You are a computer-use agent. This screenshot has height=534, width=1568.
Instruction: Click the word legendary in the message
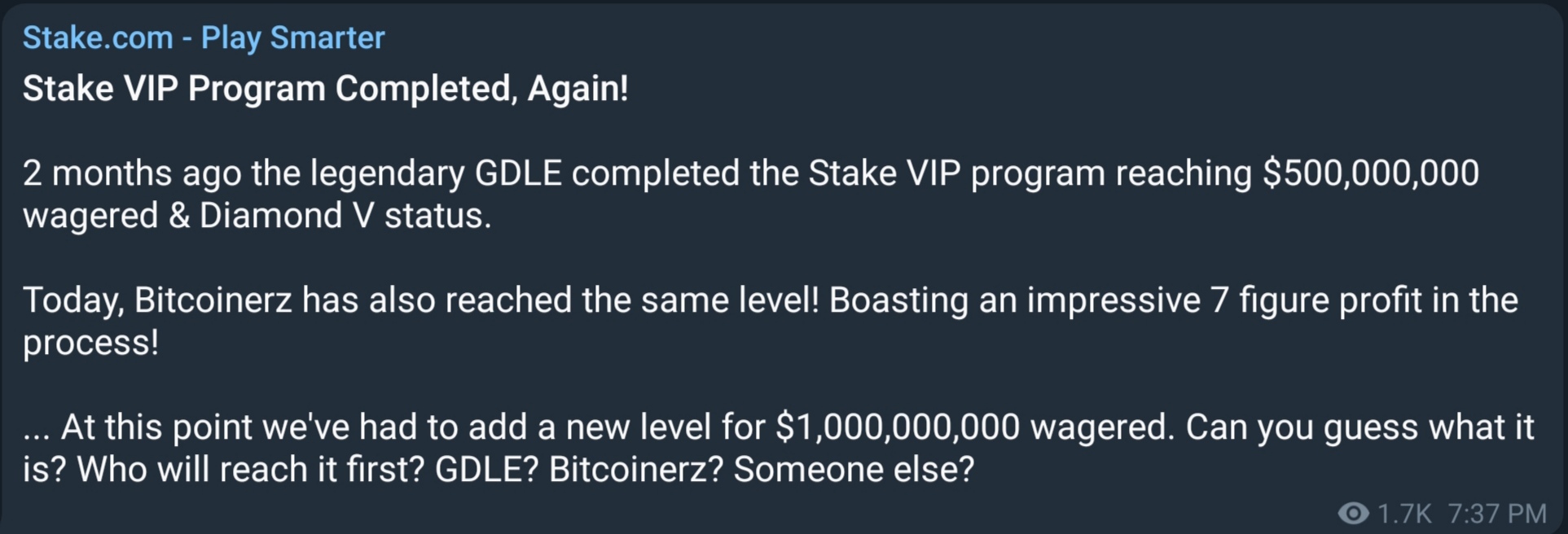point(387,174)
